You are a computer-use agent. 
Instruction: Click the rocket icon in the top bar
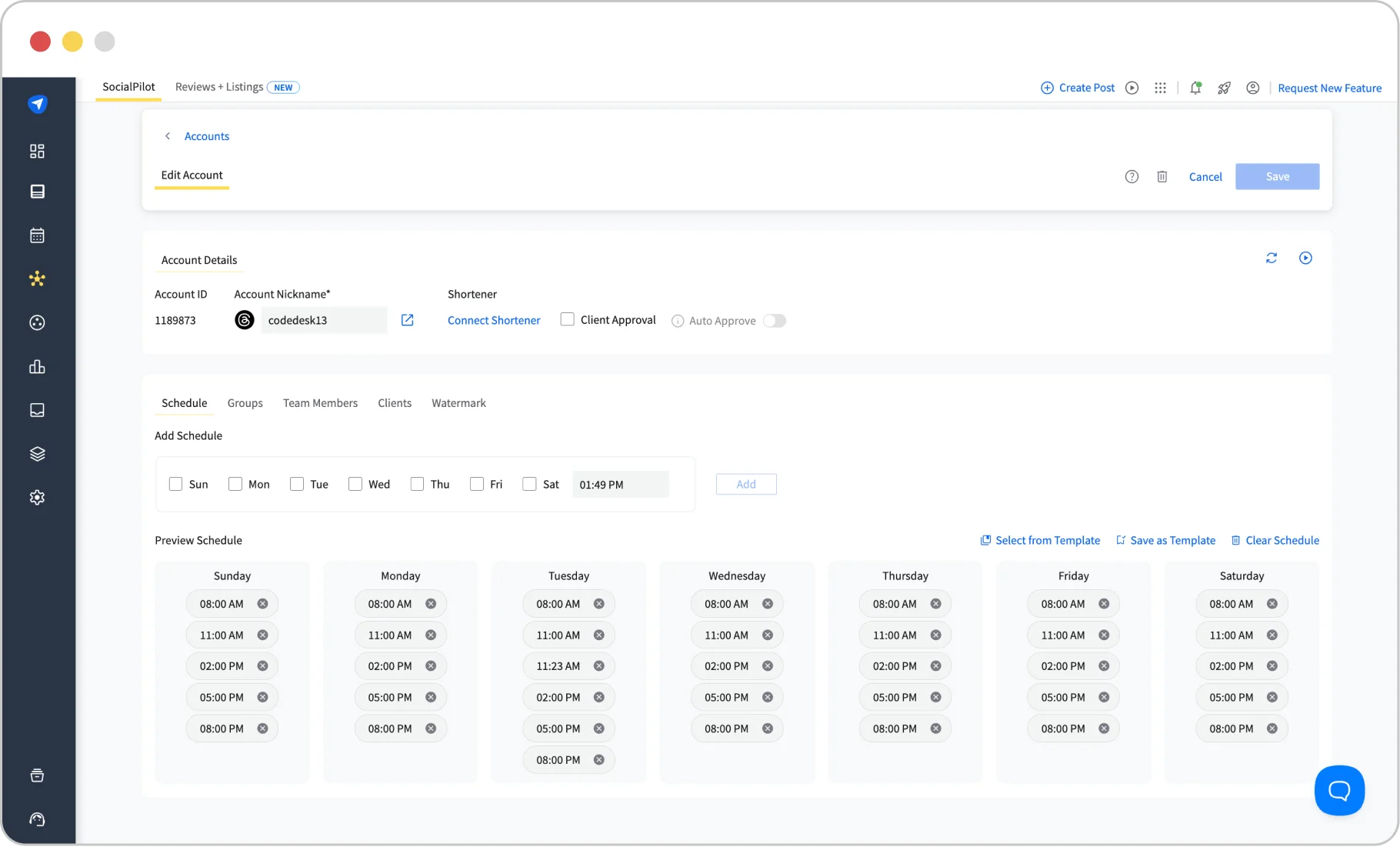point(1223,88)
